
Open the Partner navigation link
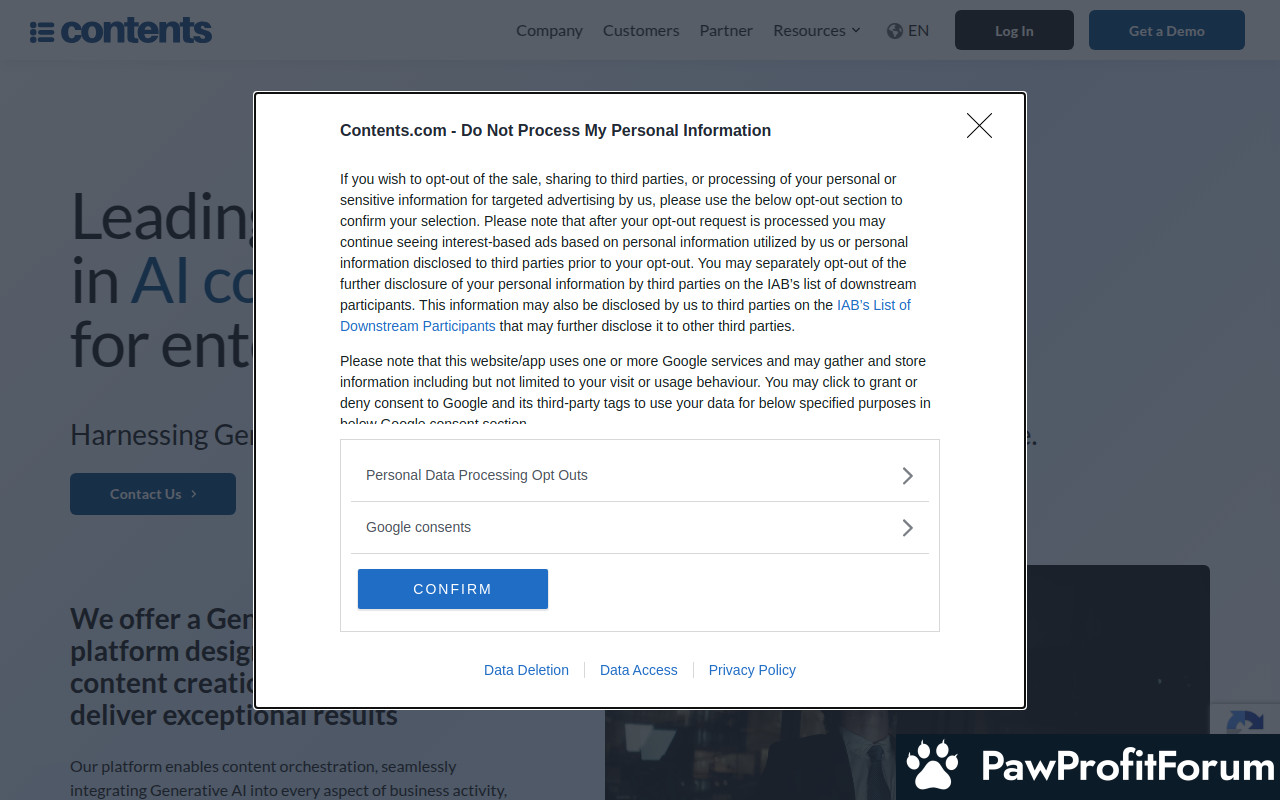(x=726, y=31)
